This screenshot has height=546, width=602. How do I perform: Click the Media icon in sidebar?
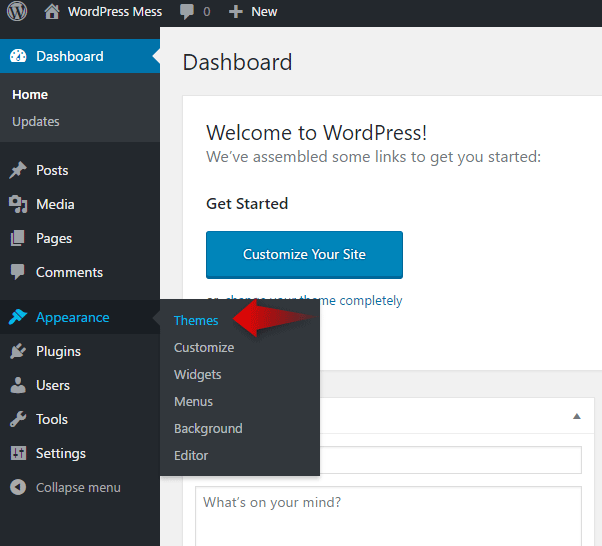point(18,205)
